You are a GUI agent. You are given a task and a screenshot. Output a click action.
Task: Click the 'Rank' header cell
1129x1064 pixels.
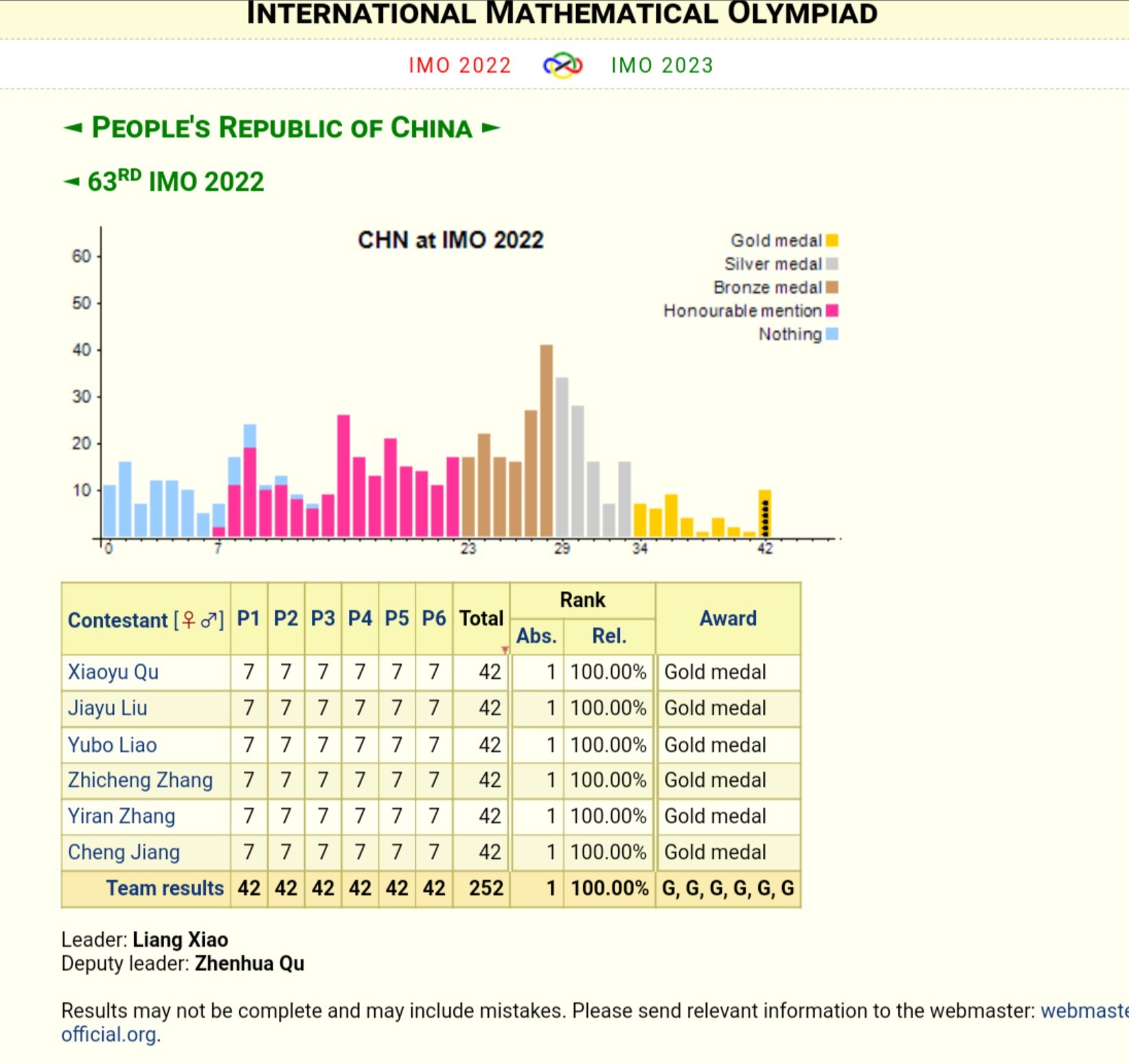(x=582, y=600)
